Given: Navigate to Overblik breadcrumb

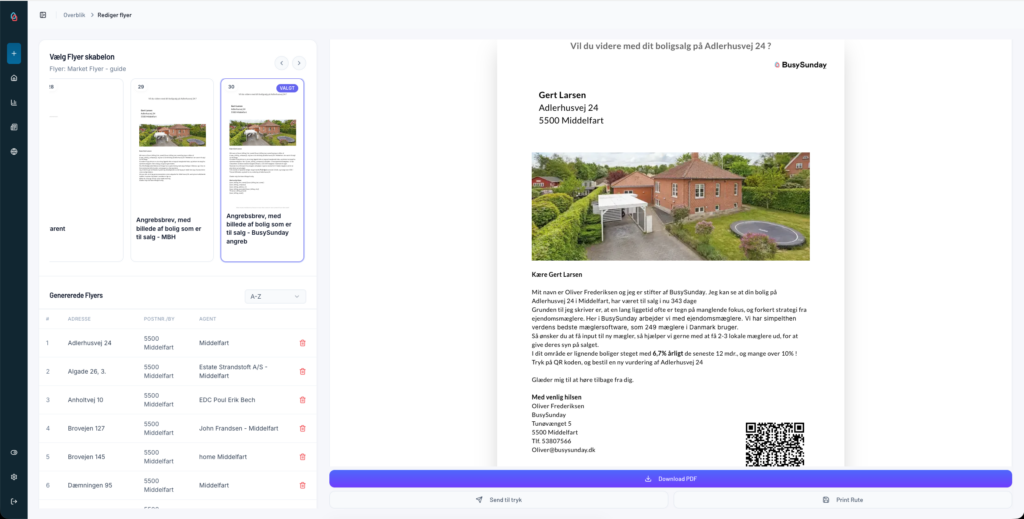Looking at the screenshot, I should 74,15.
